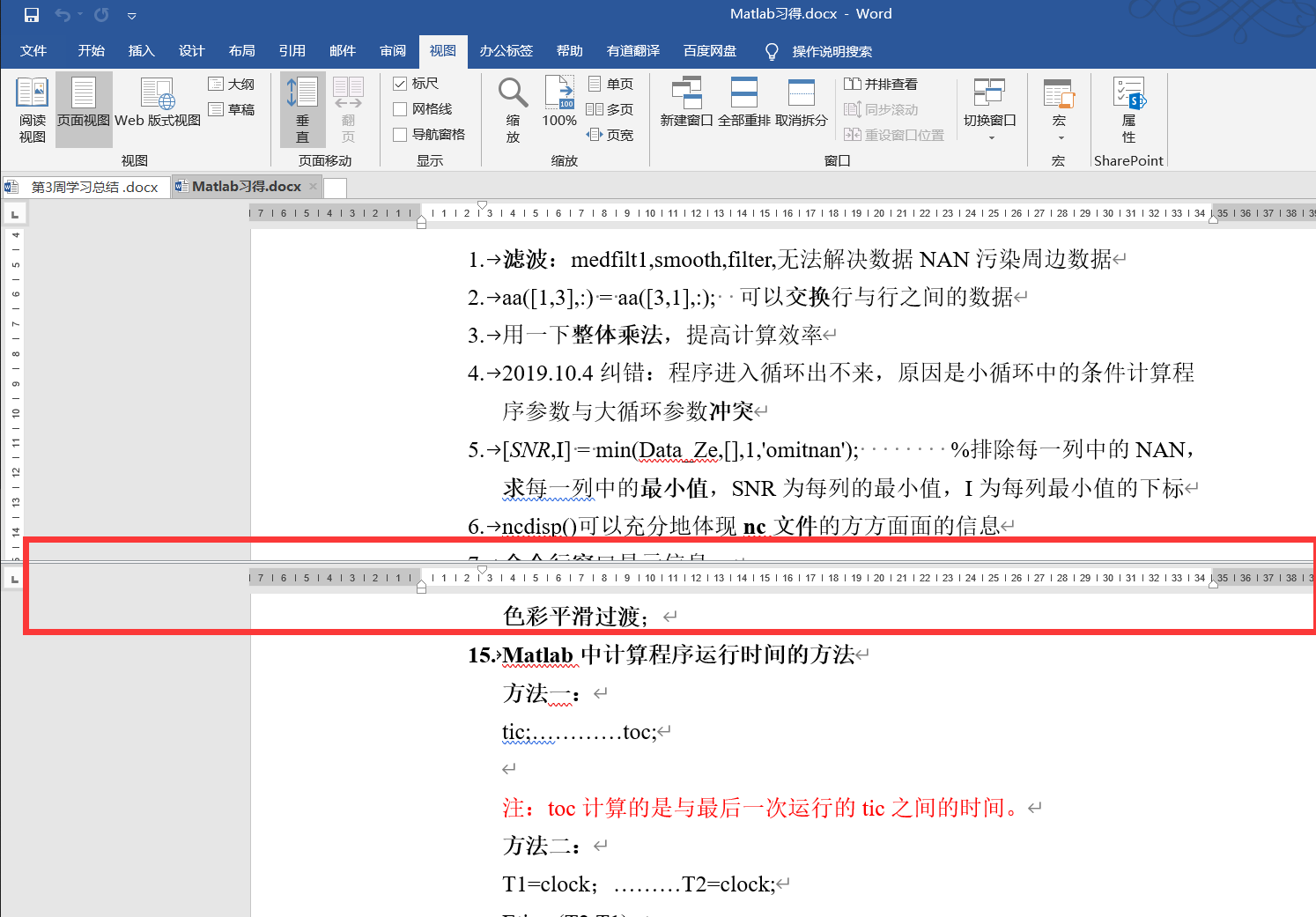The width and height of the screenshot is (1316, 917).
Task: Open the 办公标签 ribbon tab
Action: click(506, 51)
